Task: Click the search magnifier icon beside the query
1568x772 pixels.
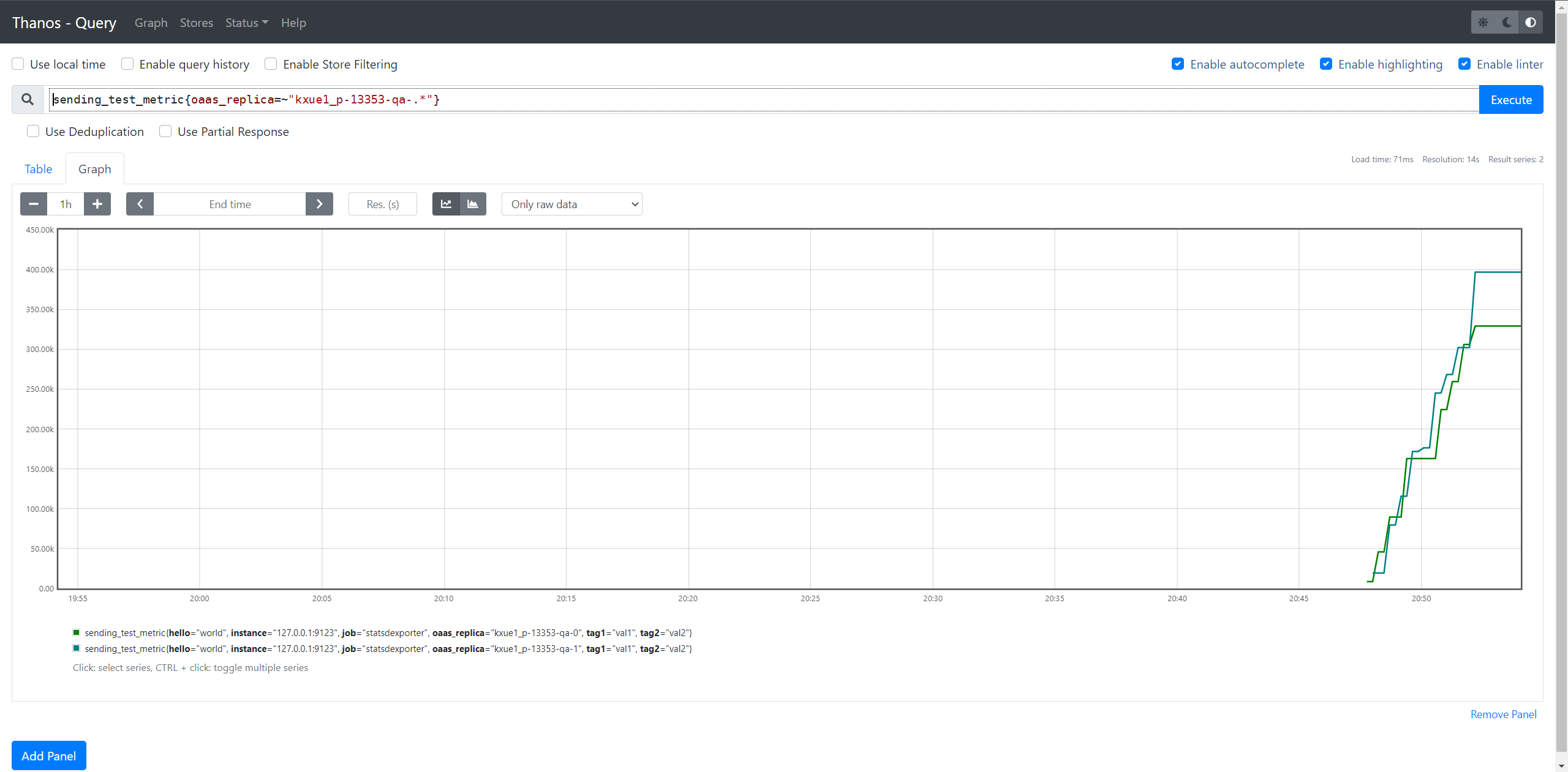Action: pyautogui.click(x=27, y=99)
